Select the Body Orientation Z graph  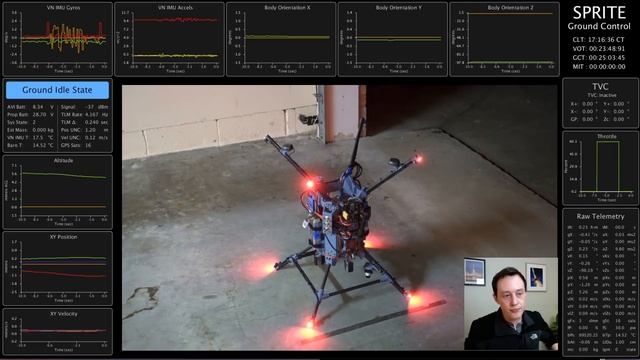[x=504, y=39]
